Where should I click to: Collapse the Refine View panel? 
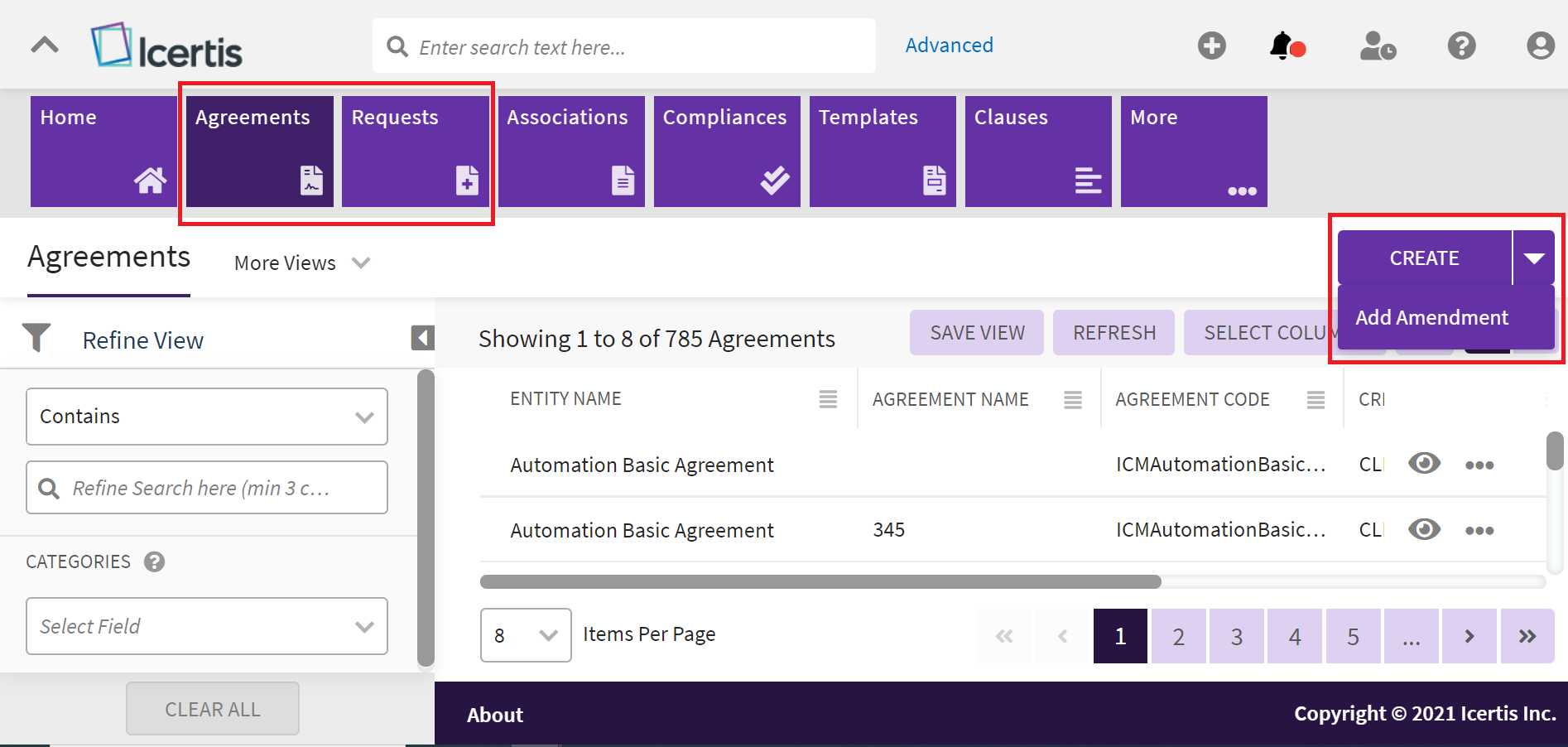422,338
